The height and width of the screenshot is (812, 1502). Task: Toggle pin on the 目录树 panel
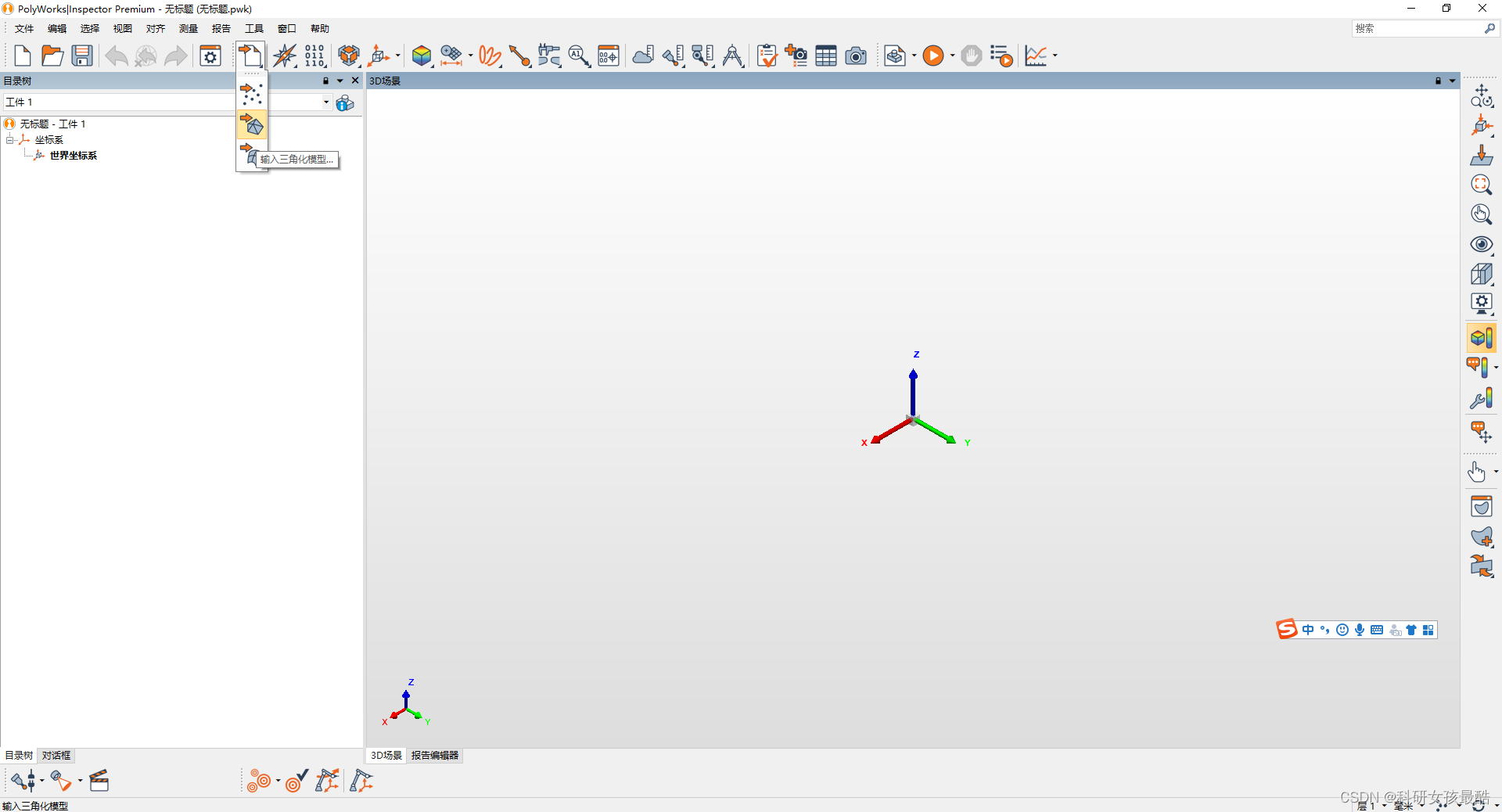[325, 81]
